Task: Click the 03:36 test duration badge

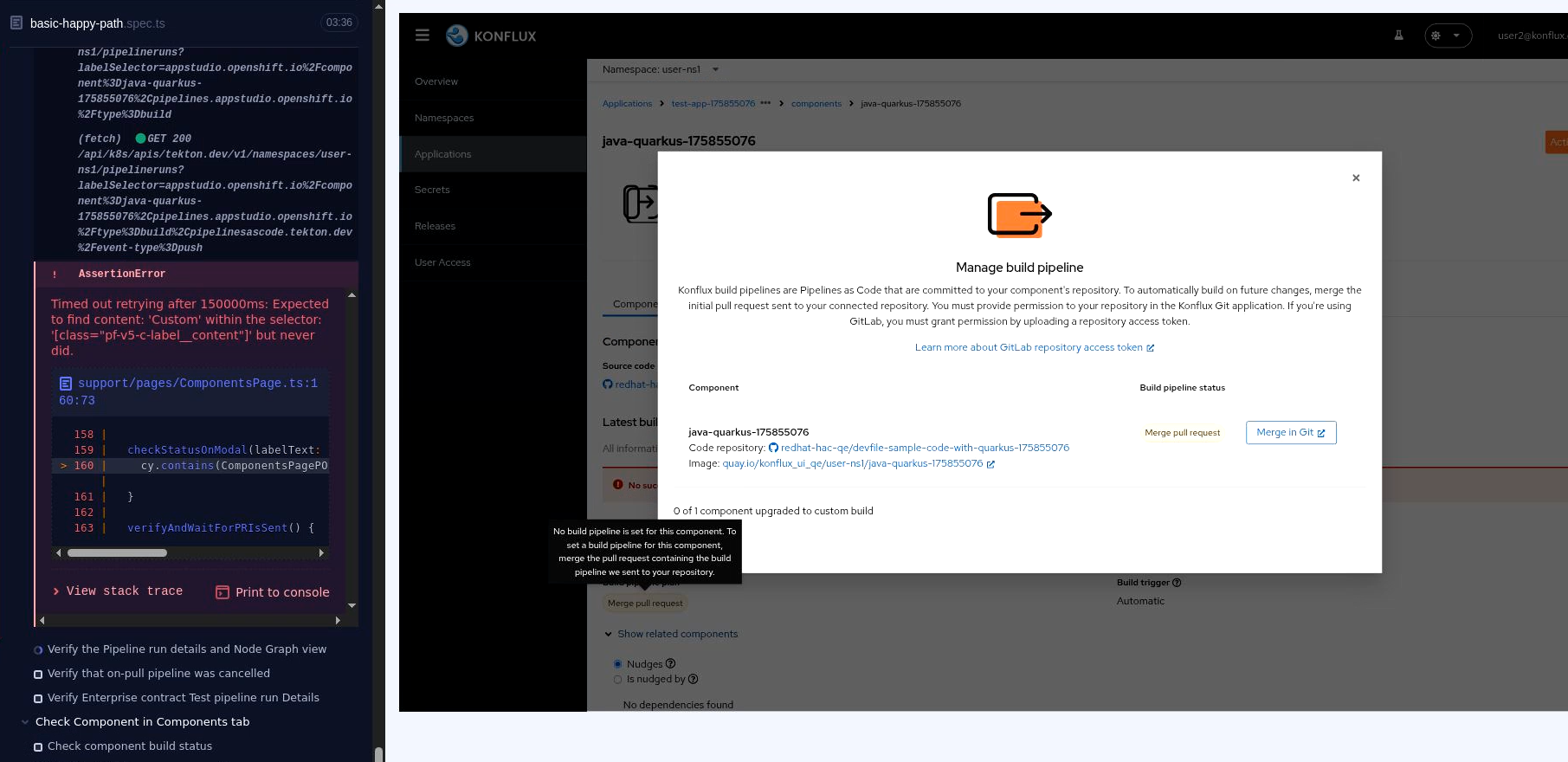Action: click(339, 23)
